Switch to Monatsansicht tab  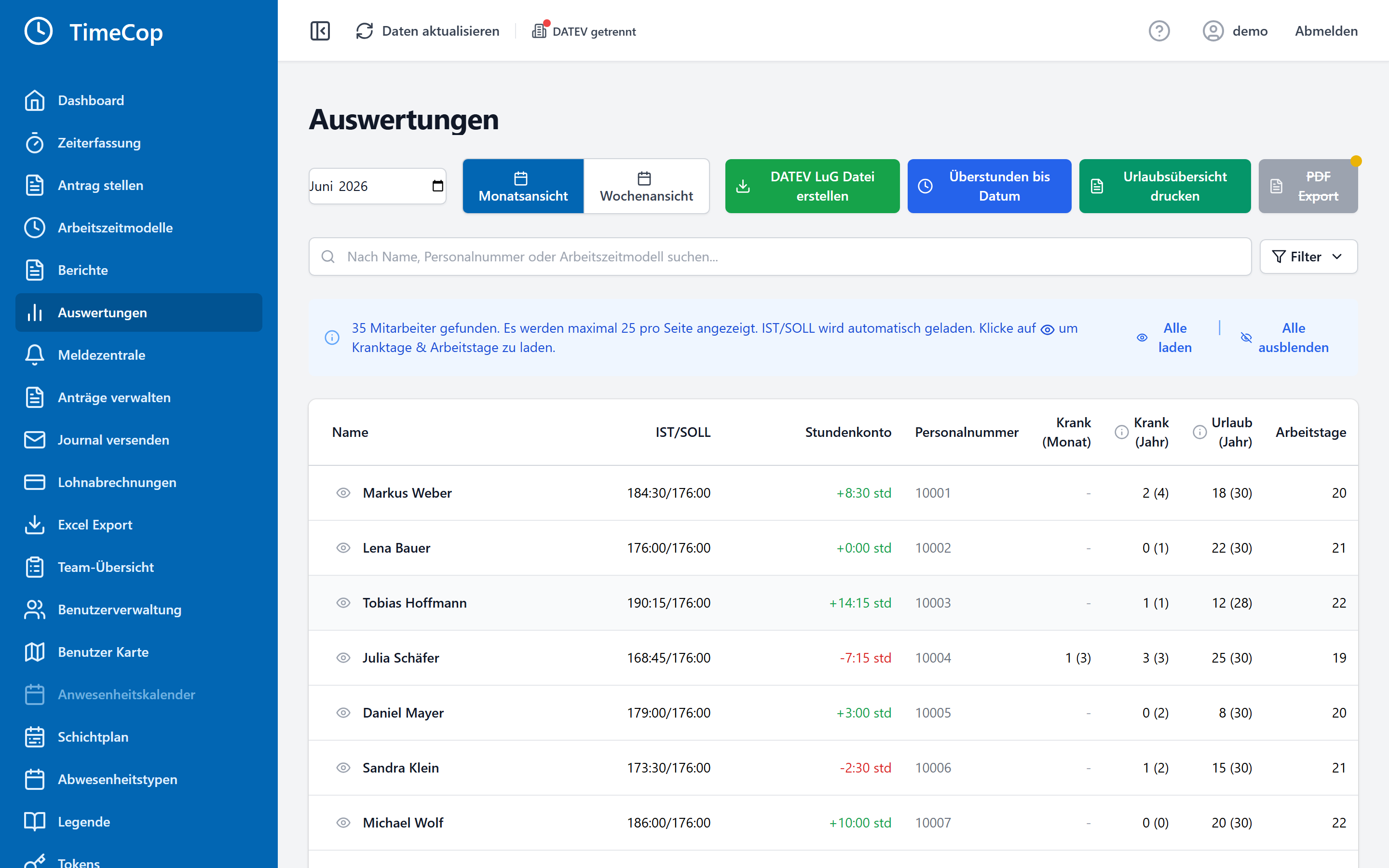tap(523, 186)
